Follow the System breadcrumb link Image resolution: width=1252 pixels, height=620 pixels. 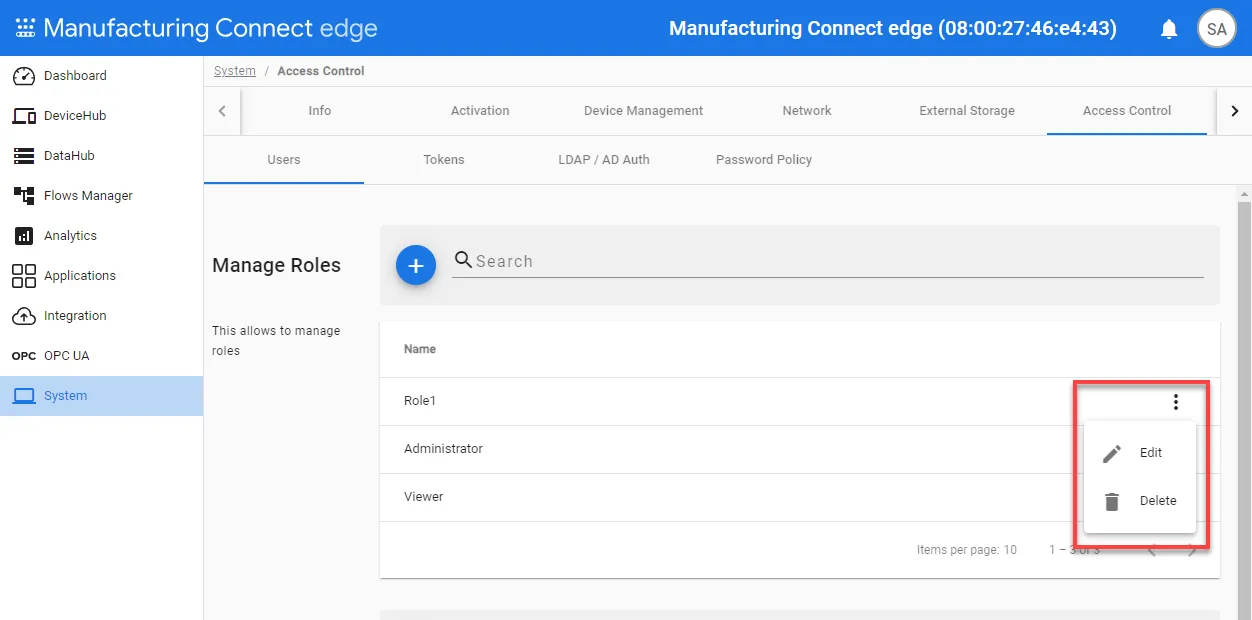(235, 71)
